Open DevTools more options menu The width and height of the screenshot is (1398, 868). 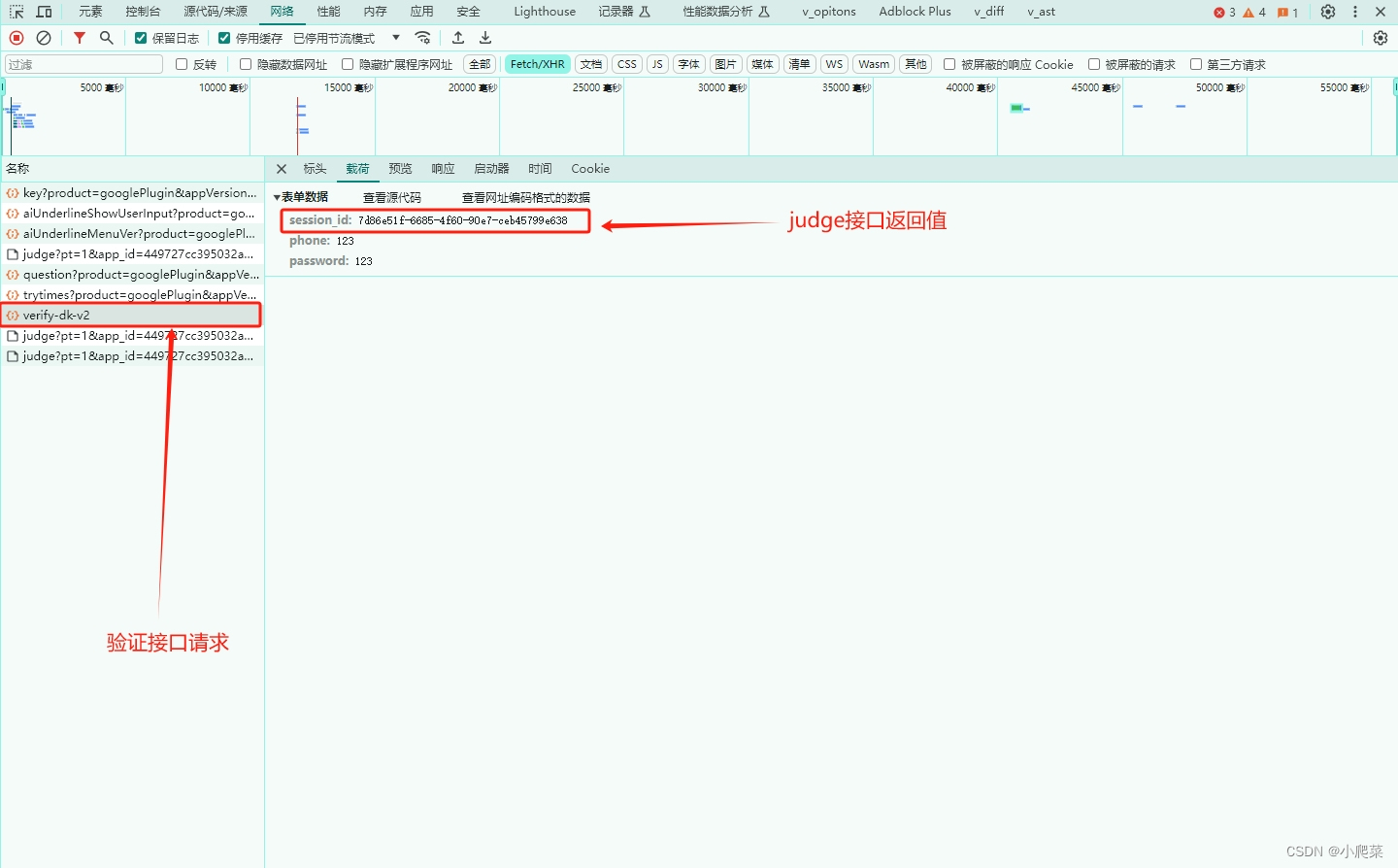[x=1355, y=12]
